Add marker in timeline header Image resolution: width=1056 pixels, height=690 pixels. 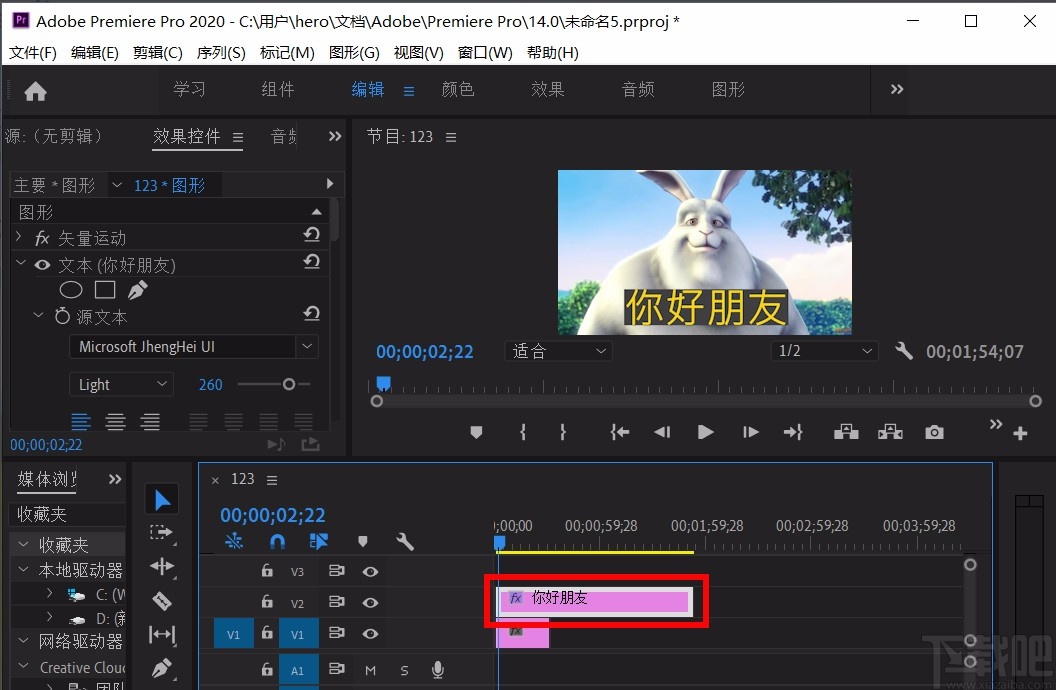tap(363, 541)
